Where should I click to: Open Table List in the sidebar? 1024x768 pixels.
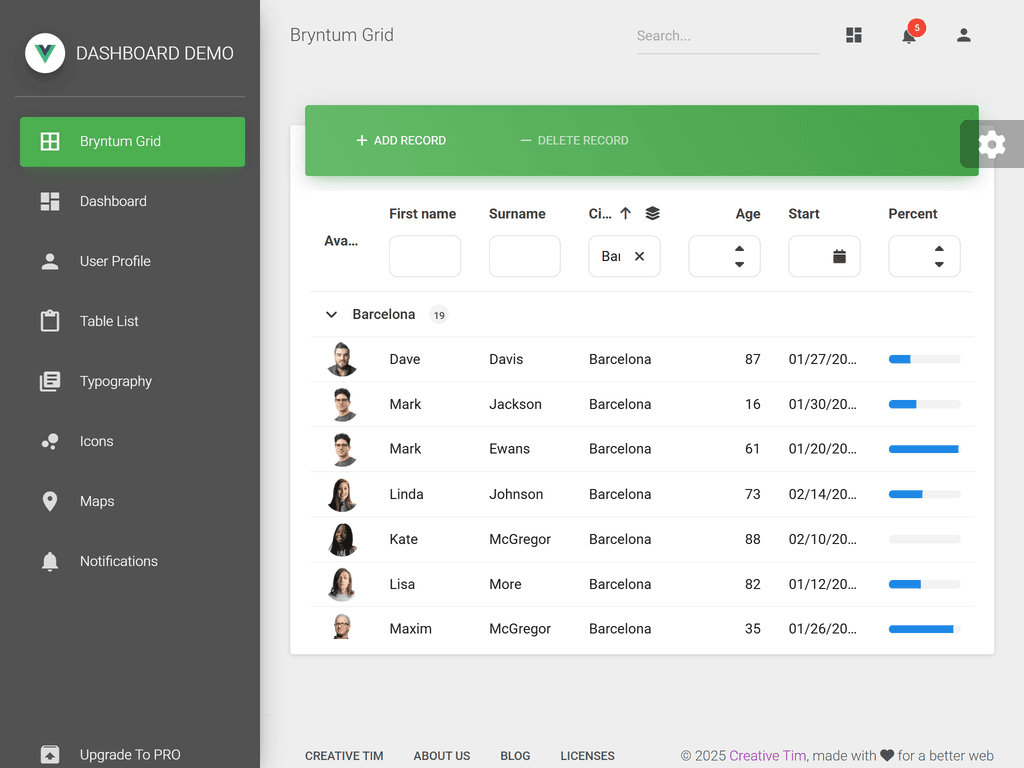pos(109,321)
